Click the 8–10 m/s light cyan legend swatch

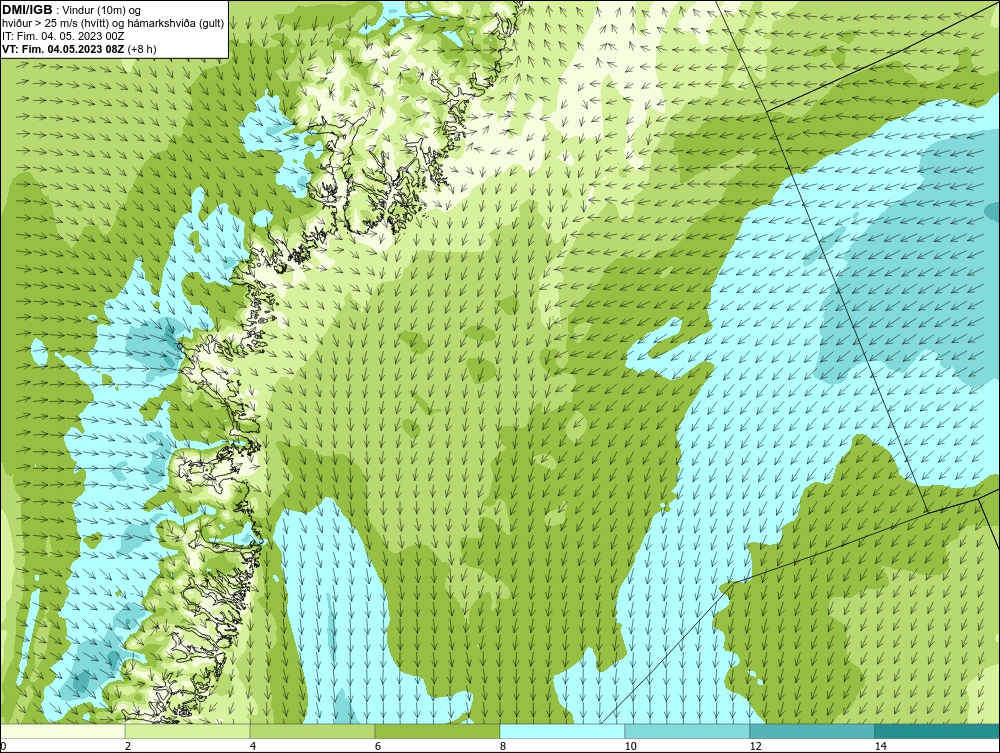tap(562, 731)
